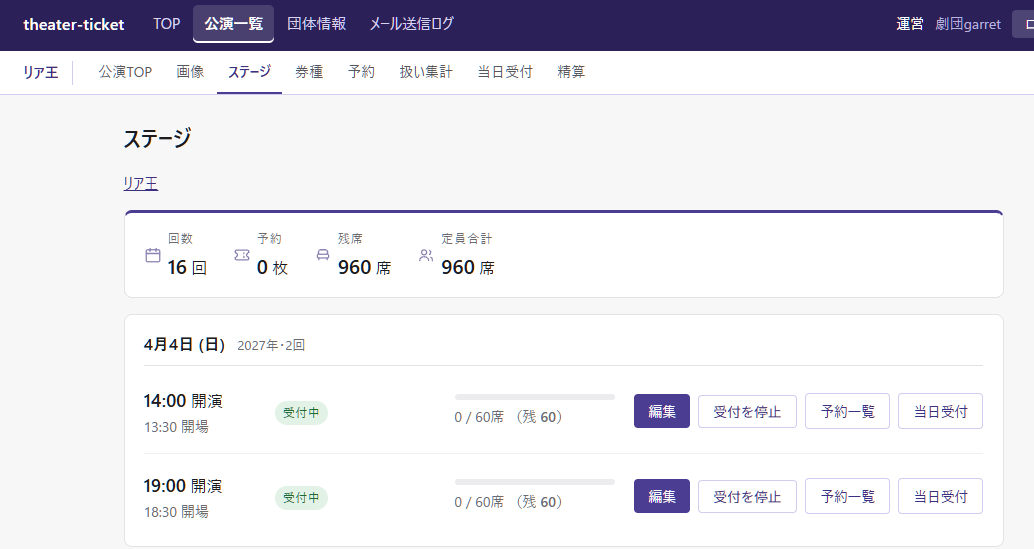The height and width of the screenshot is (549, 1034).
Task: Click the calendar icon beside 回数
Action: click(153, 255)
